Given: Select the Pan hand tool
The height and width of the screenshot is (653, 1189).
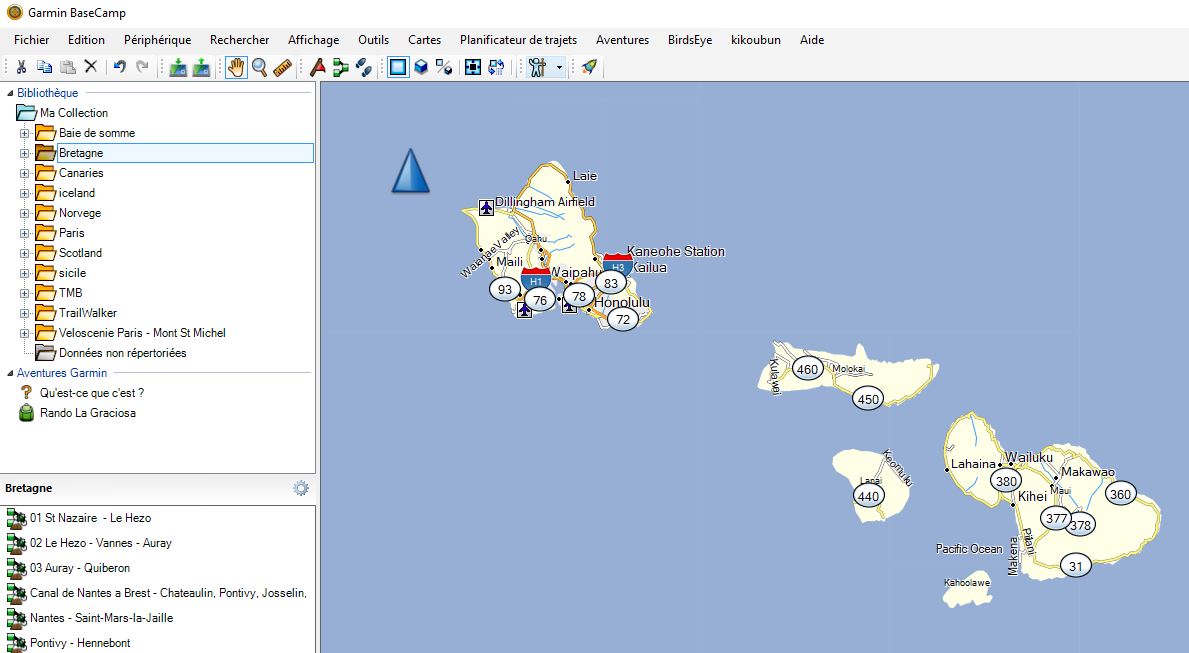Looking at the screenshot, I should pos(236,67).
